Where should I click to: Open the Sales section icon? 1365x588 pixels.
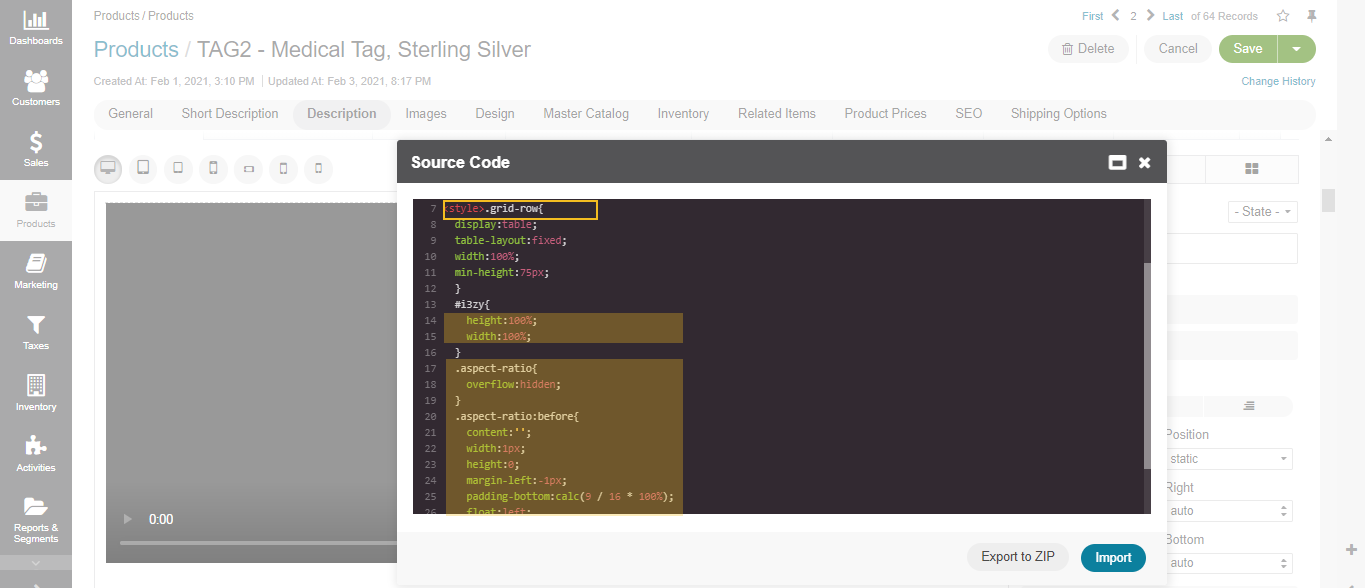pos(35,148)
